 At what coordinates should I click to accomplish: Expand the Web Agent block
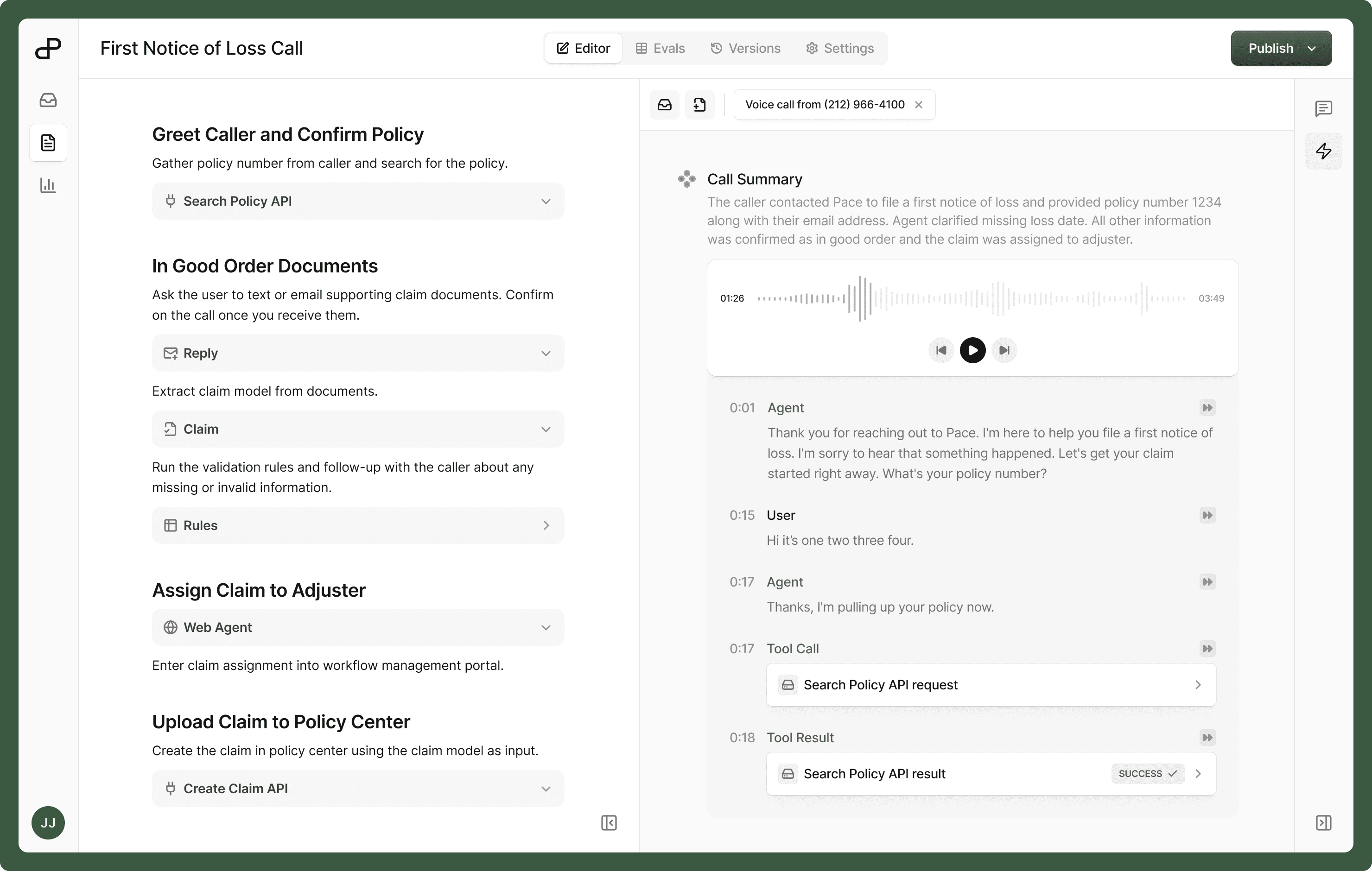coord(545,627)
